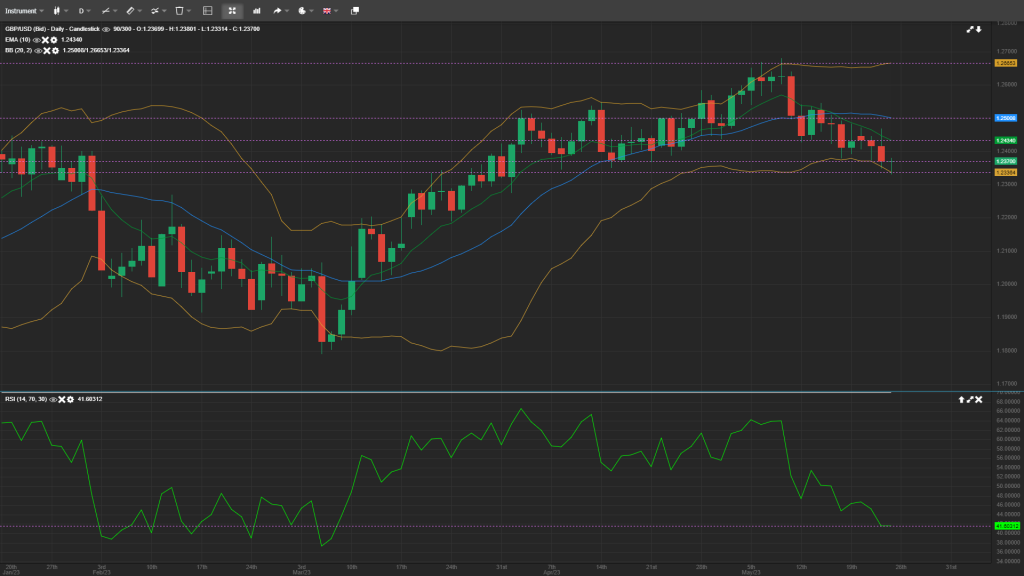Remove the EMA (10) indicator
Viewport: 1024px width, 576px height.
(45, 40)
